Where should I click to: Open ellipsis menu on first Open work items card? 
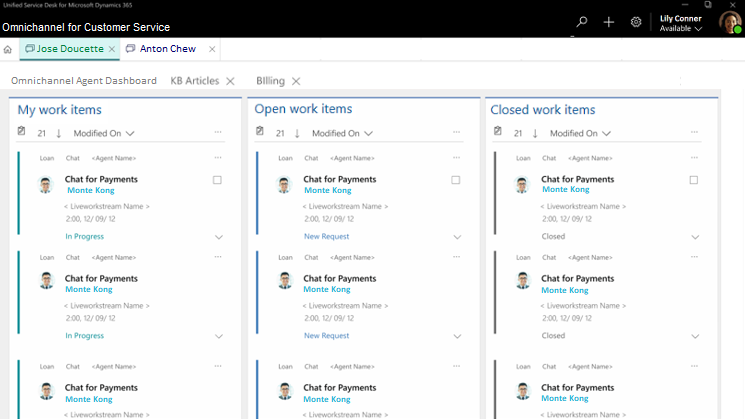point(457,157)
